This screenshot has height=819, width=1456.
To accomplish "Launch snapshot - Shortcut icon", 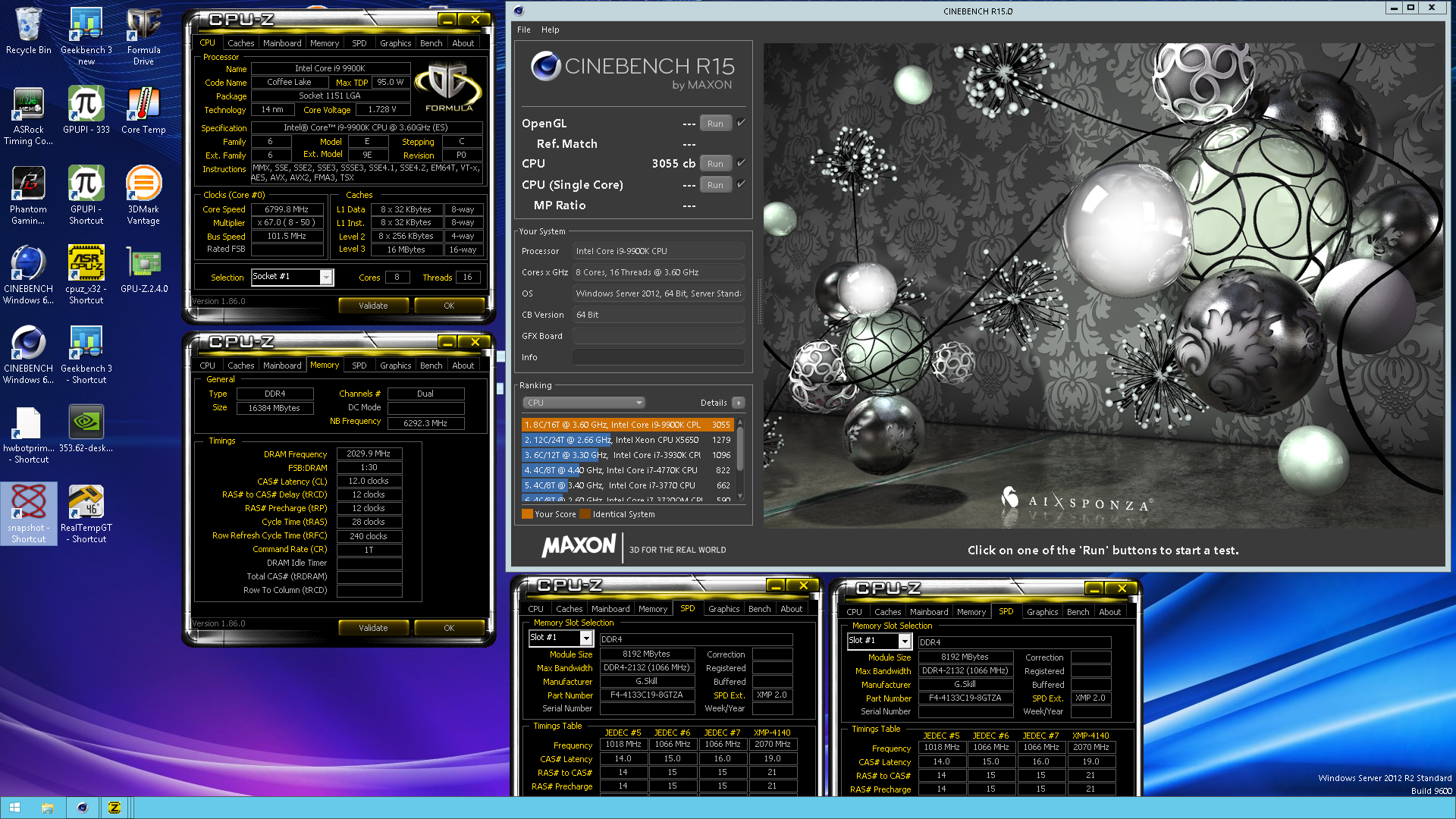I will (29, 514).
